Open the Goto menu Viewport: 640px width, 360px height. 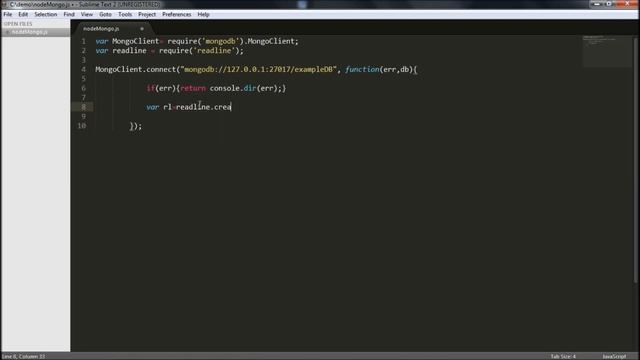tap(105, 14)
